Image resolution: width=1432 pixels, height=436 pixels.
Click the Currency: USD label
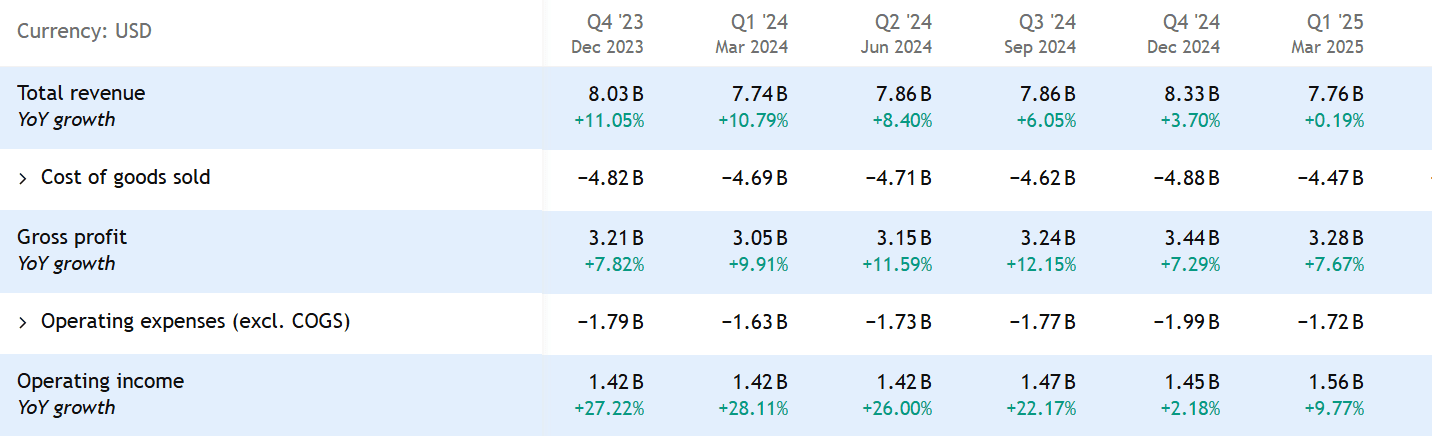coord(84,31)
